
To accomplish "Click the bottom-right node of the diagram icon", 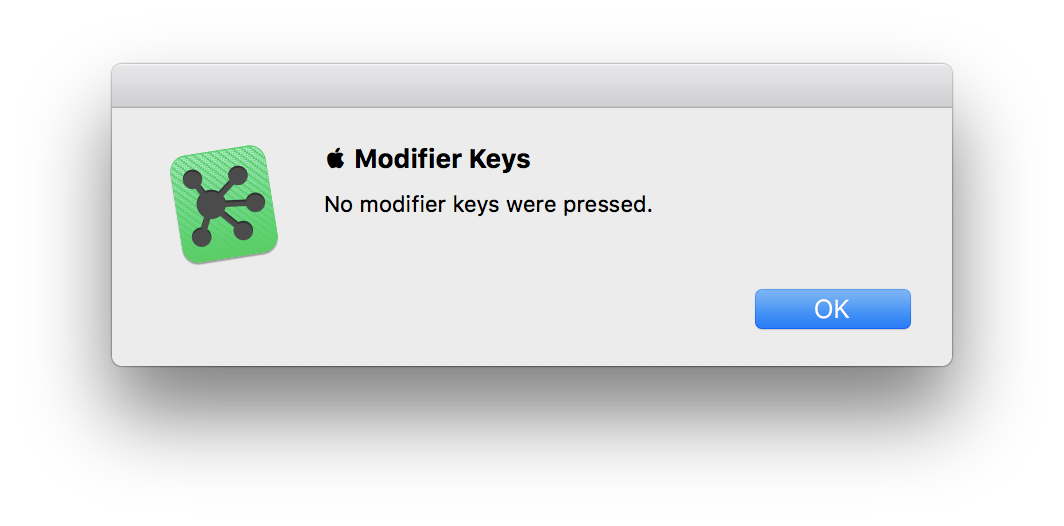I will click(x=241, y=231).
